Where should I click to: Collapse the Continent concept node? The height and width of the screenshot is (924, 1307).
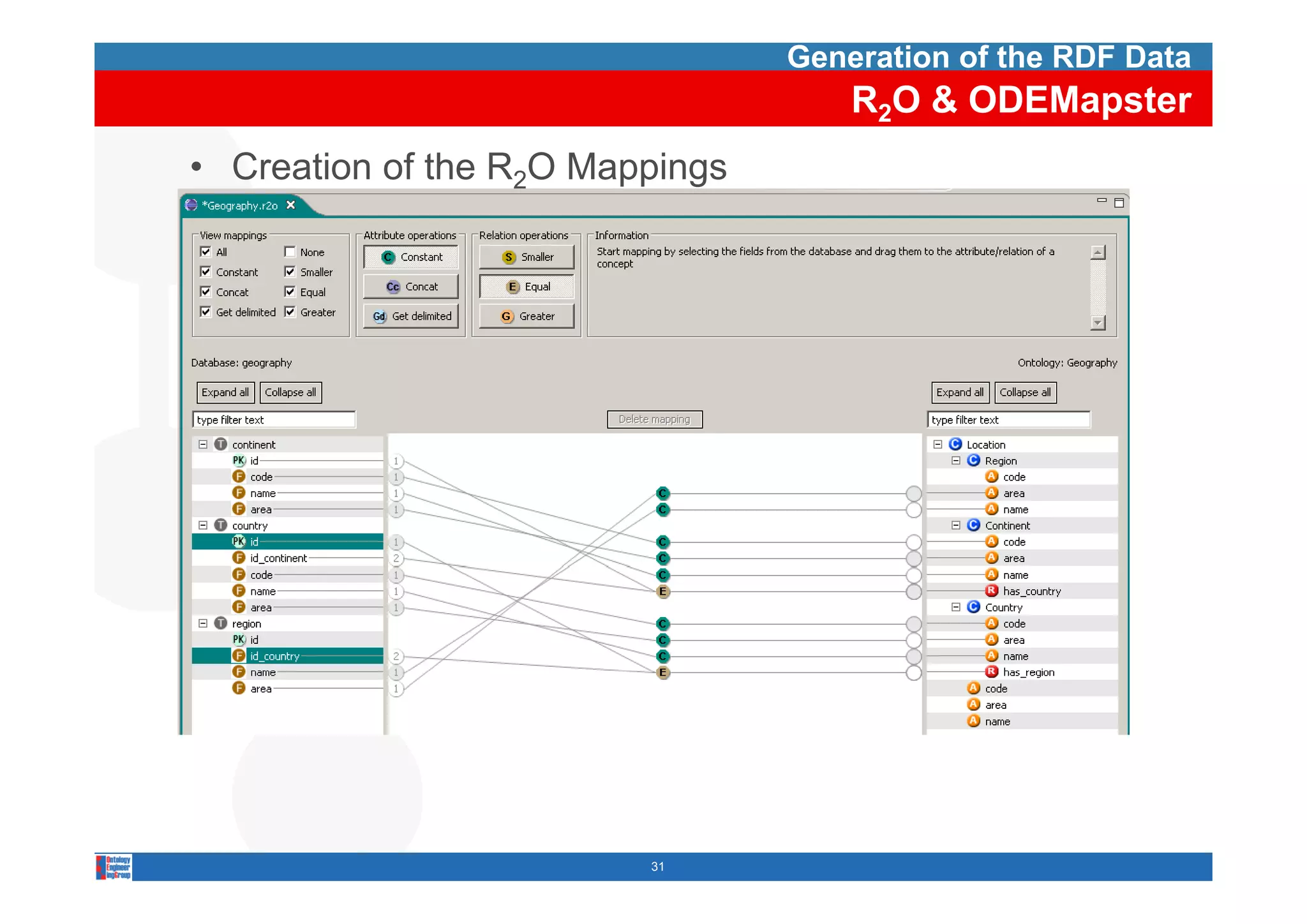[x=956, y=525]
